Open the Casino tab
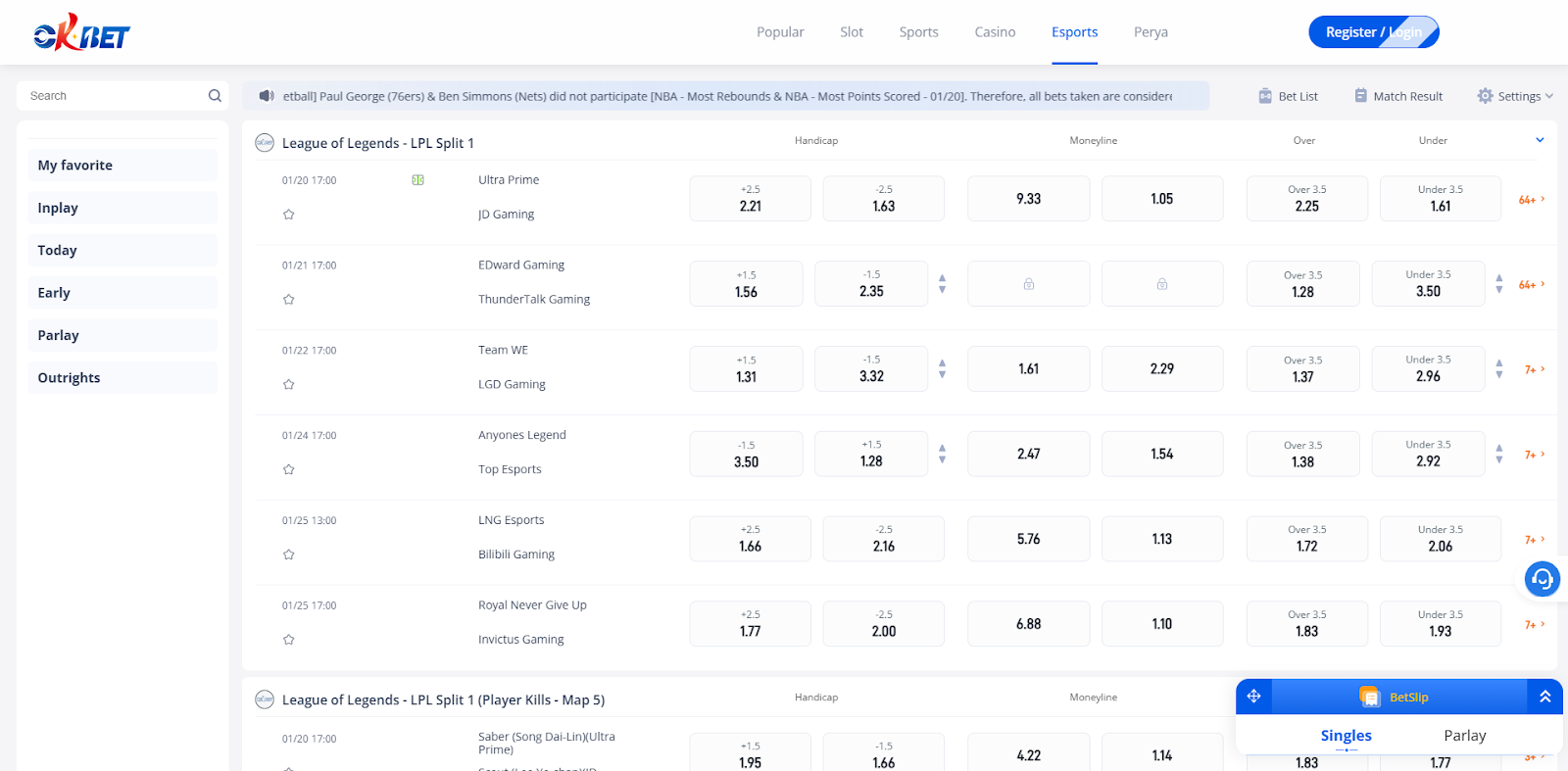Image resolution: width=1568 pixels, height=771 pixels. [995, 32]
